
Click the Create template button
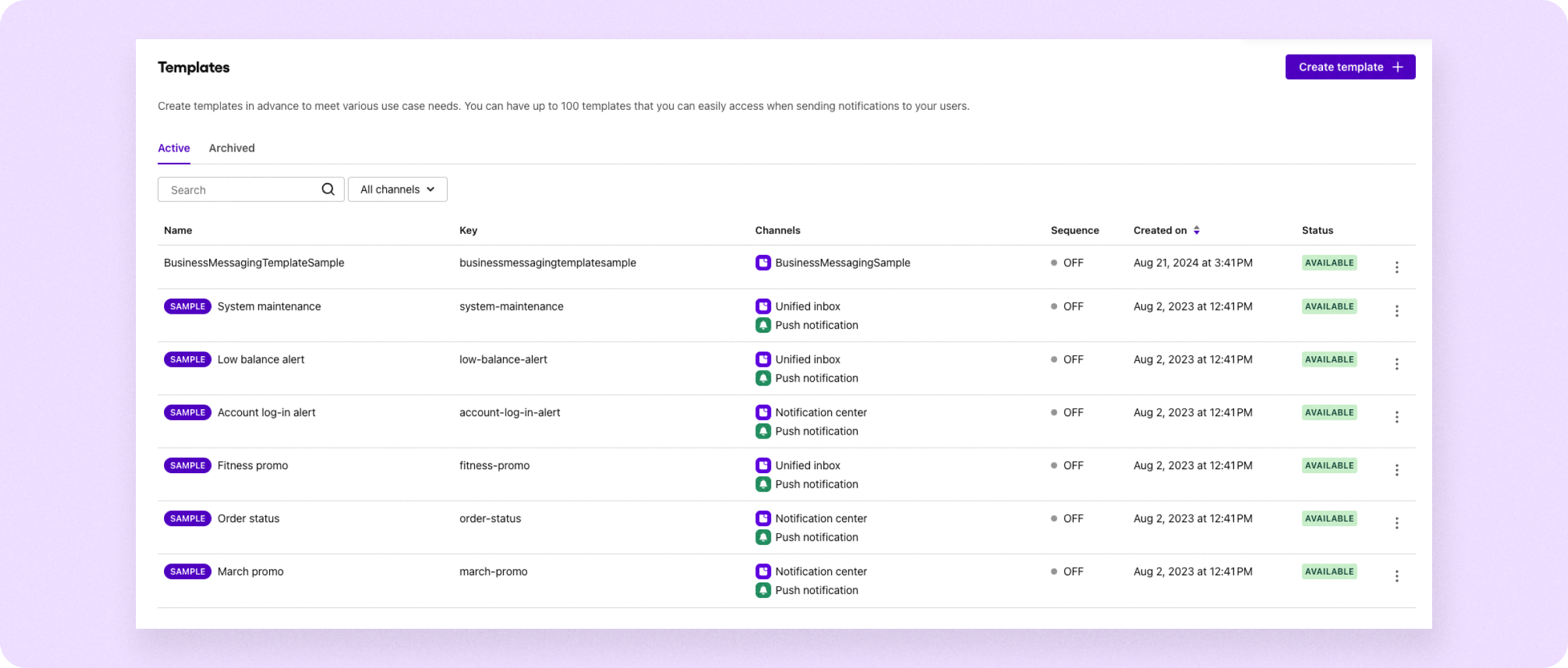(x=1350, y=67)
